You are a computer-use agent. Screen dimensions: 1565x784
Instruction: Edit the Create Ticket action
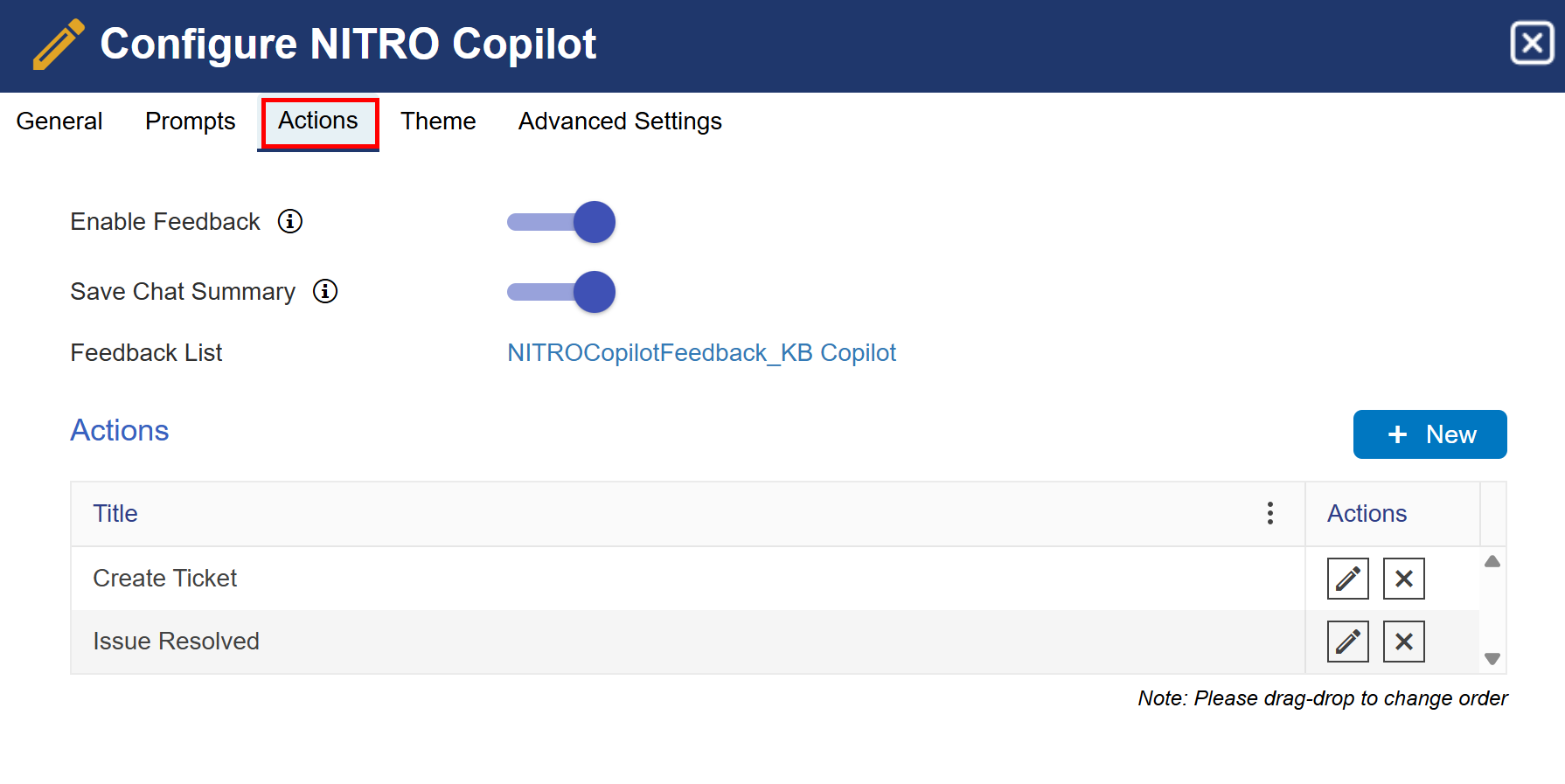point(1347,579)
